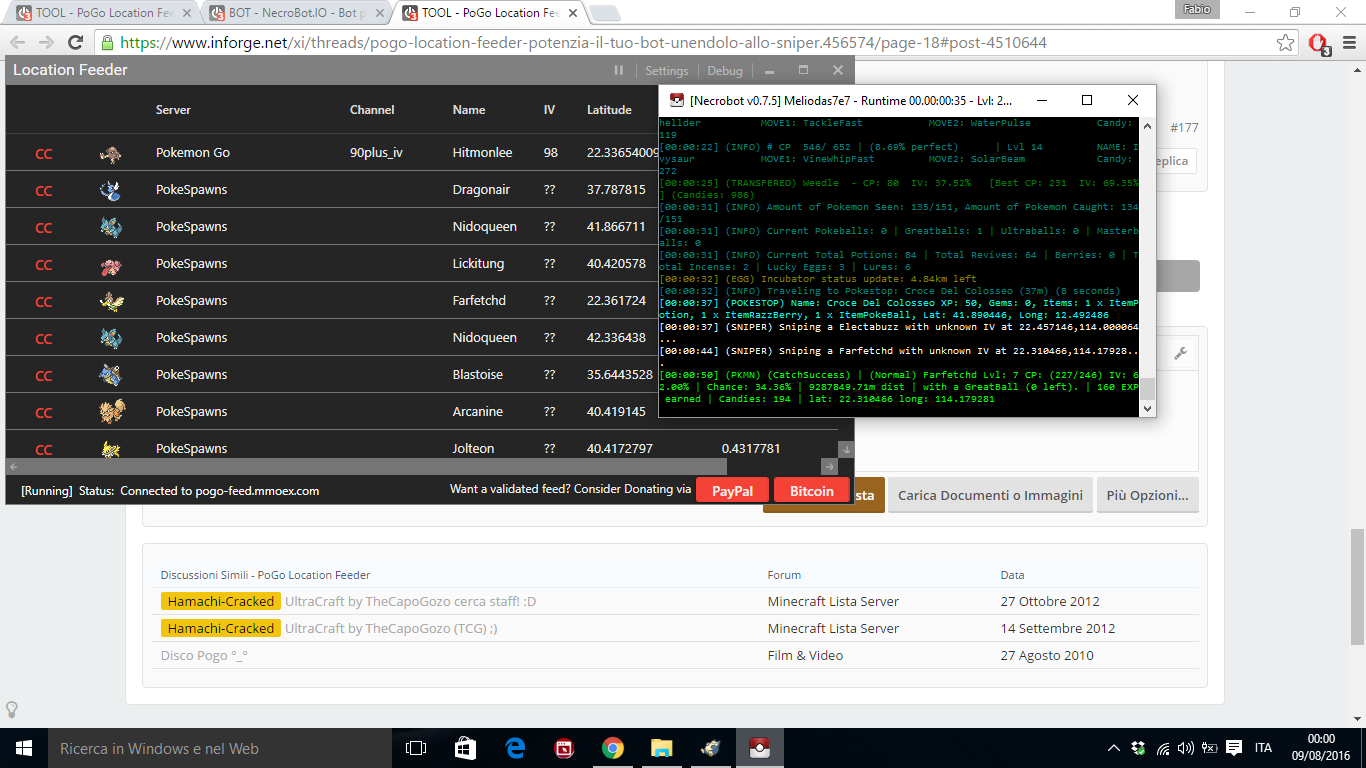Click the CC icon in the Hitmonlee row
This screenshot has height=768, width=1366.
point(44,153)
